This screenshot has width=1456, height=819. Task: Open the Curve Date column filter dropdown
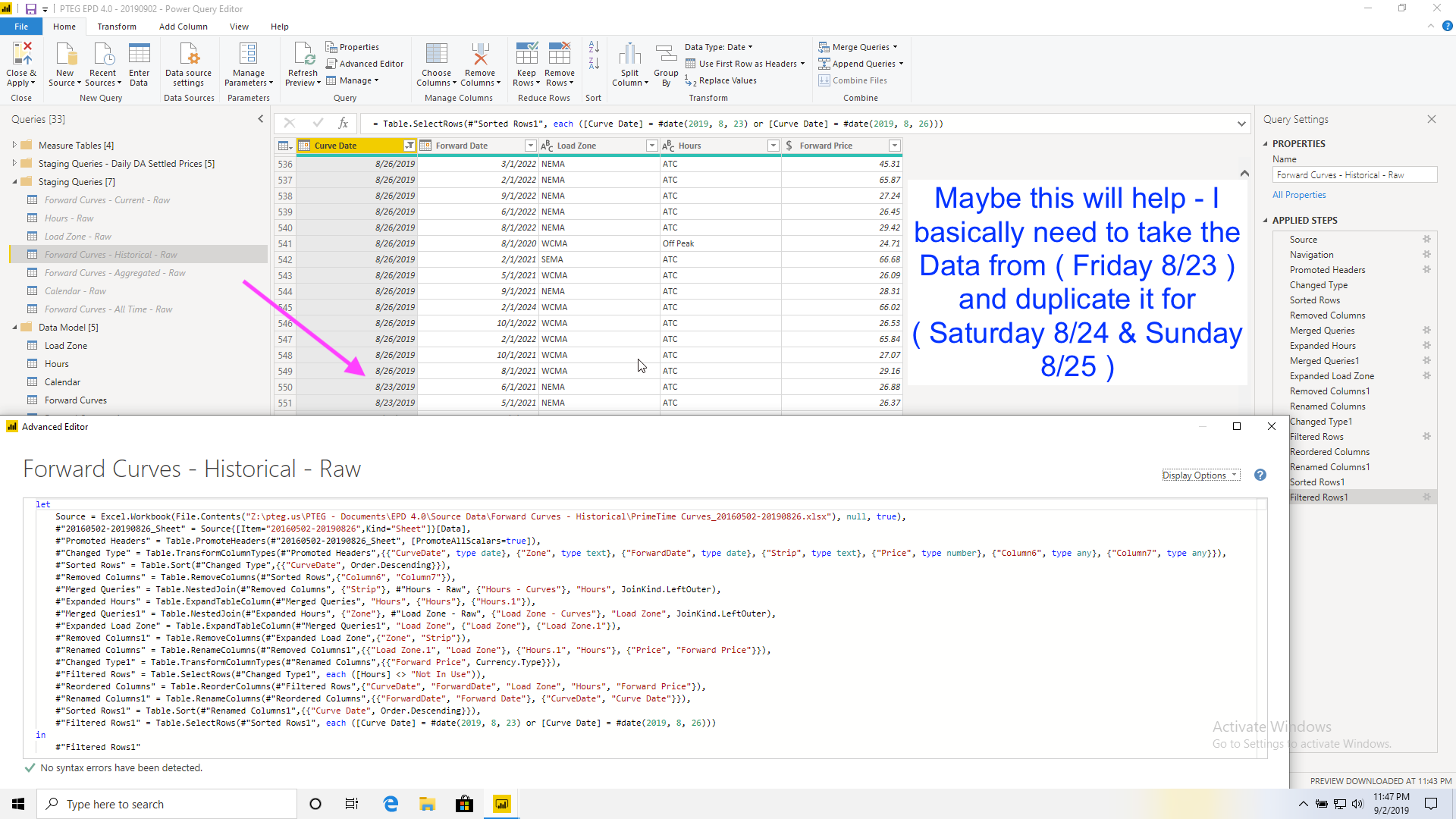tap(409, 146)
